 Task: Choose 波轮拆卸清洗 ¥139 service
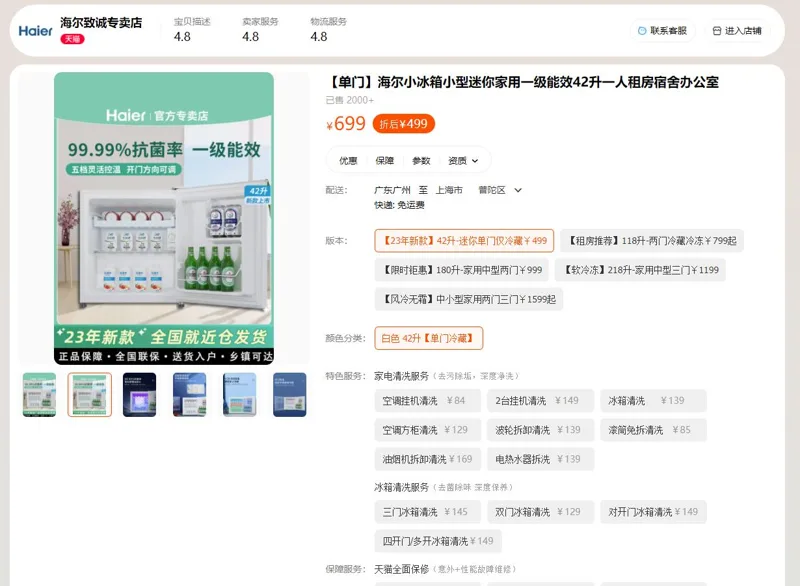click(540, 430)
